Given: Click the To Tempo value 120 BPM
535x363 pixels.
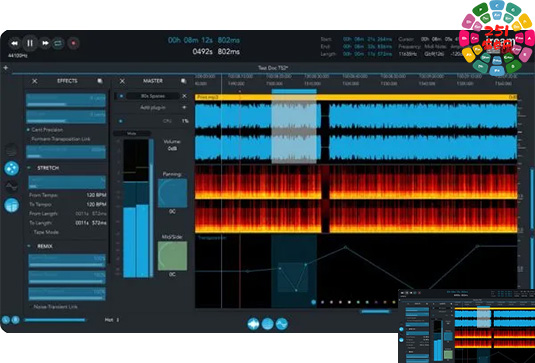Looking at the screenshot, I should [x=96, y=204].
